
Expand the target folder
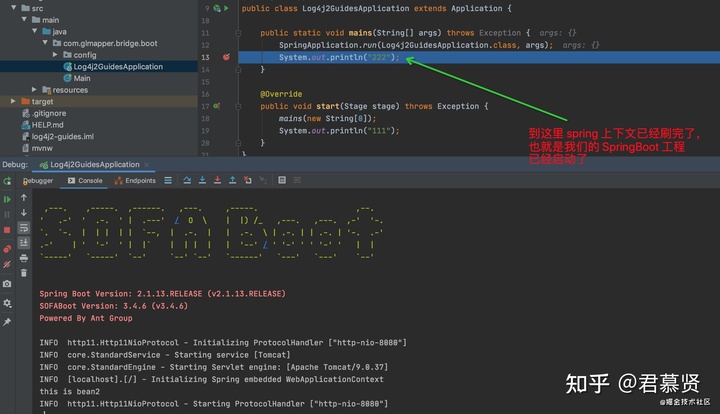coord(13,101)
